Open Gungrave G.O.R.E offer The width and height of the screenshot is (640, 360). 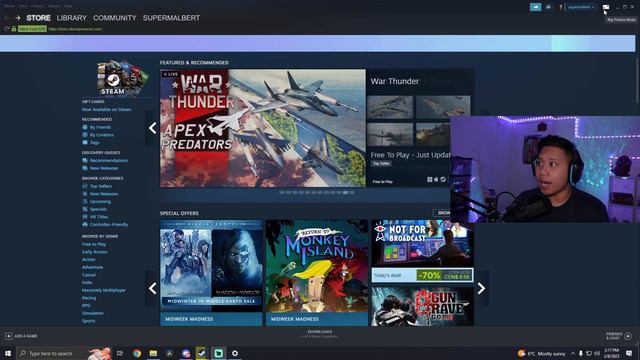[x=422, y=306]
